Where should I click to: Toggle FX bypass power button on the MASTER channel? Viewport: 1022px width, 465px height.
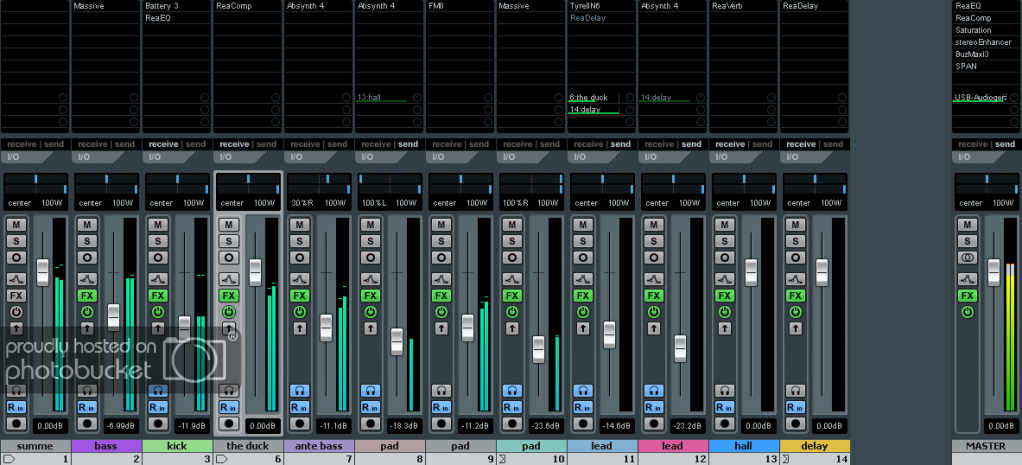click(968, 312)
